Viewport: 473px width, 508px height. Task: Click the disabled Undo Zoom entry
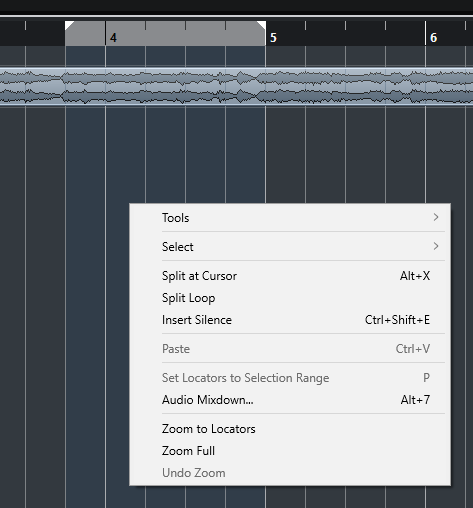pos(290,473)
